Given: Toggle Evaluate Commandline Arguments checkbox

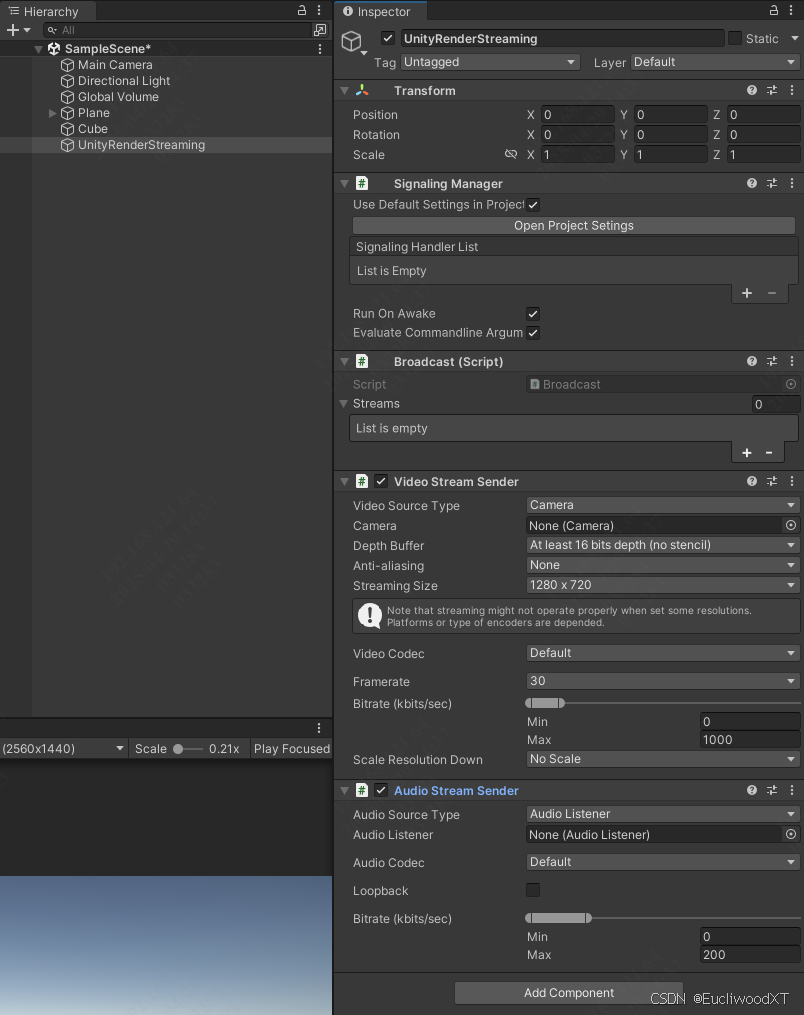Looking at the screenshot, I should pos(533,333).
